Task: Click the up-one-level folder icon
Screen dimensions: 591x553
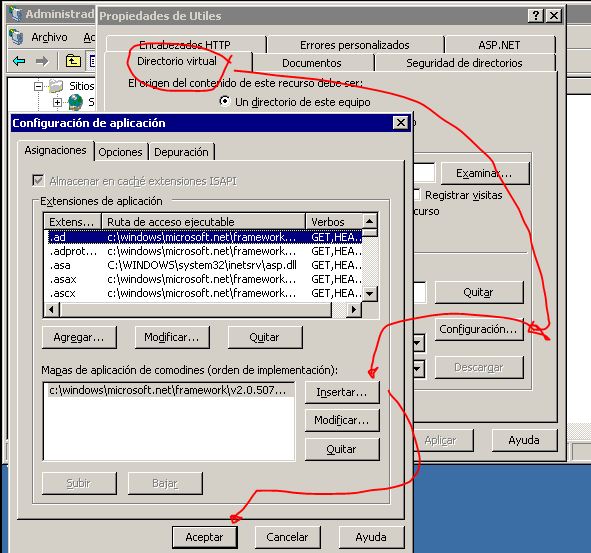Action: [73, 60]
